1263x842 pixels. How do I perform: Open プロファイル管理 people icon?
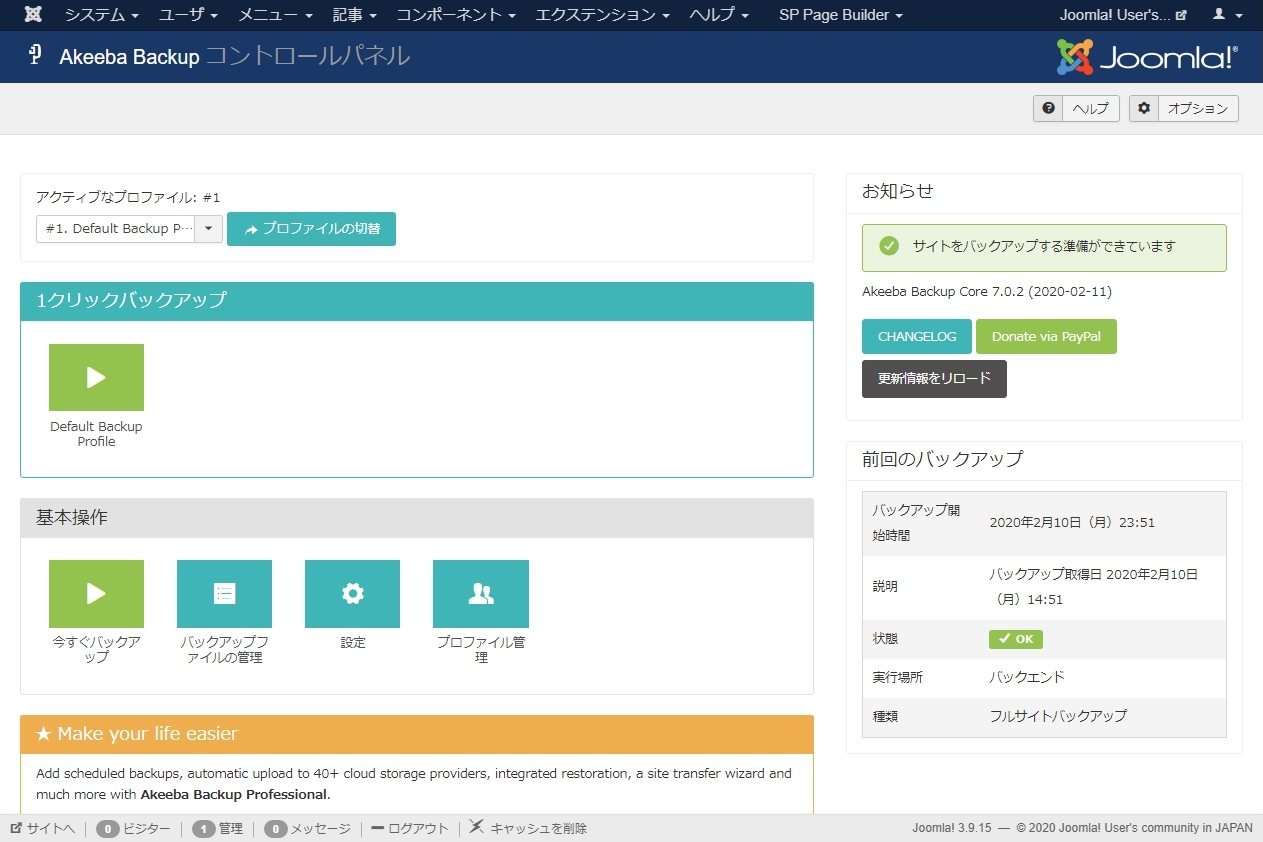coord(481,593)
